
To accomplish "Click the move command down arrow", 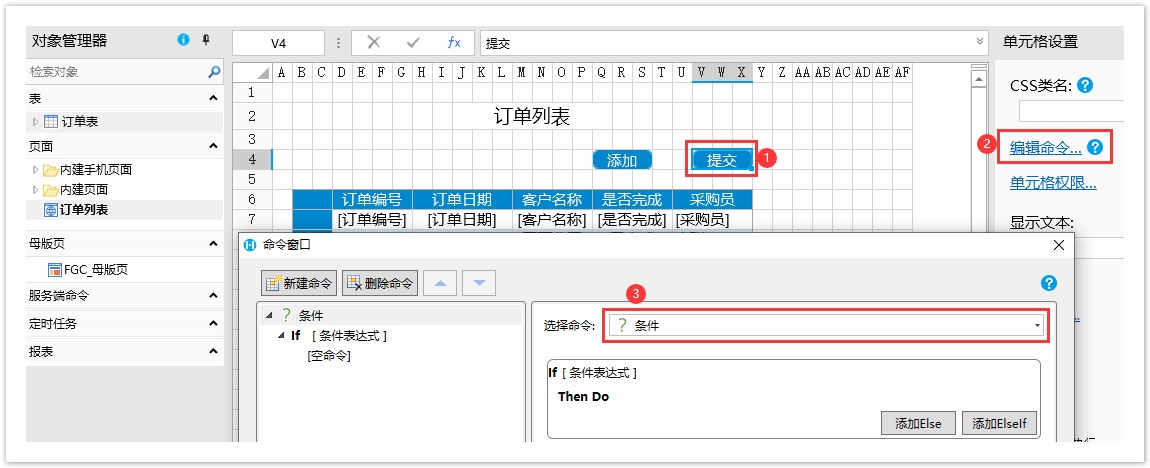I will (x=479, y=283).
